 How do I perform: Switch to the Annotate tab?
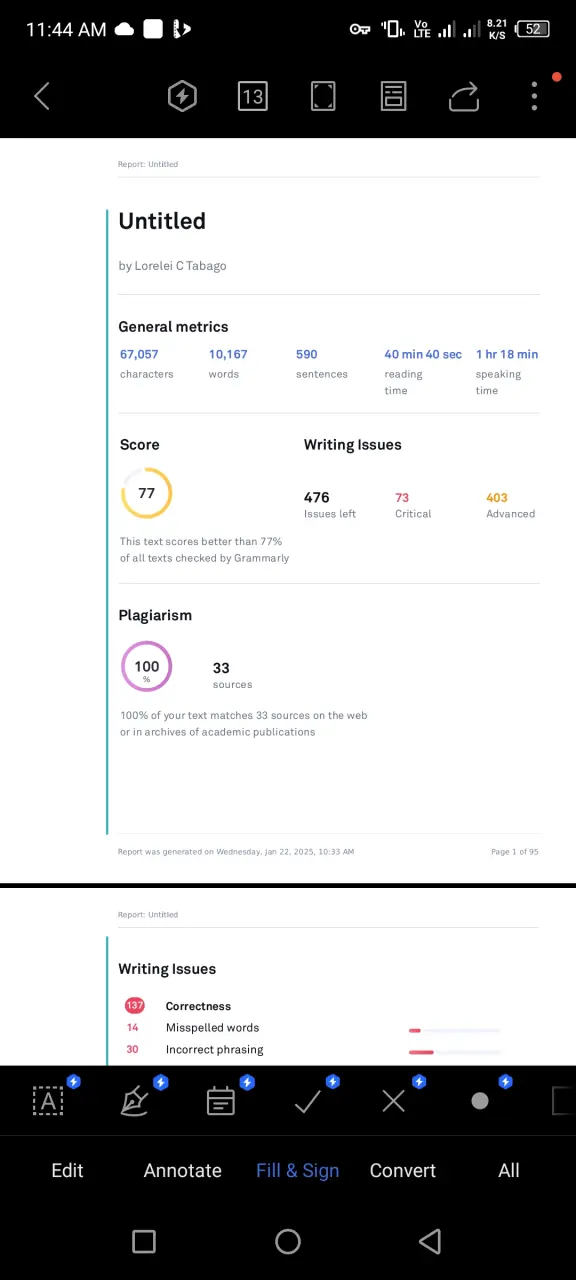click(183, 1170)
